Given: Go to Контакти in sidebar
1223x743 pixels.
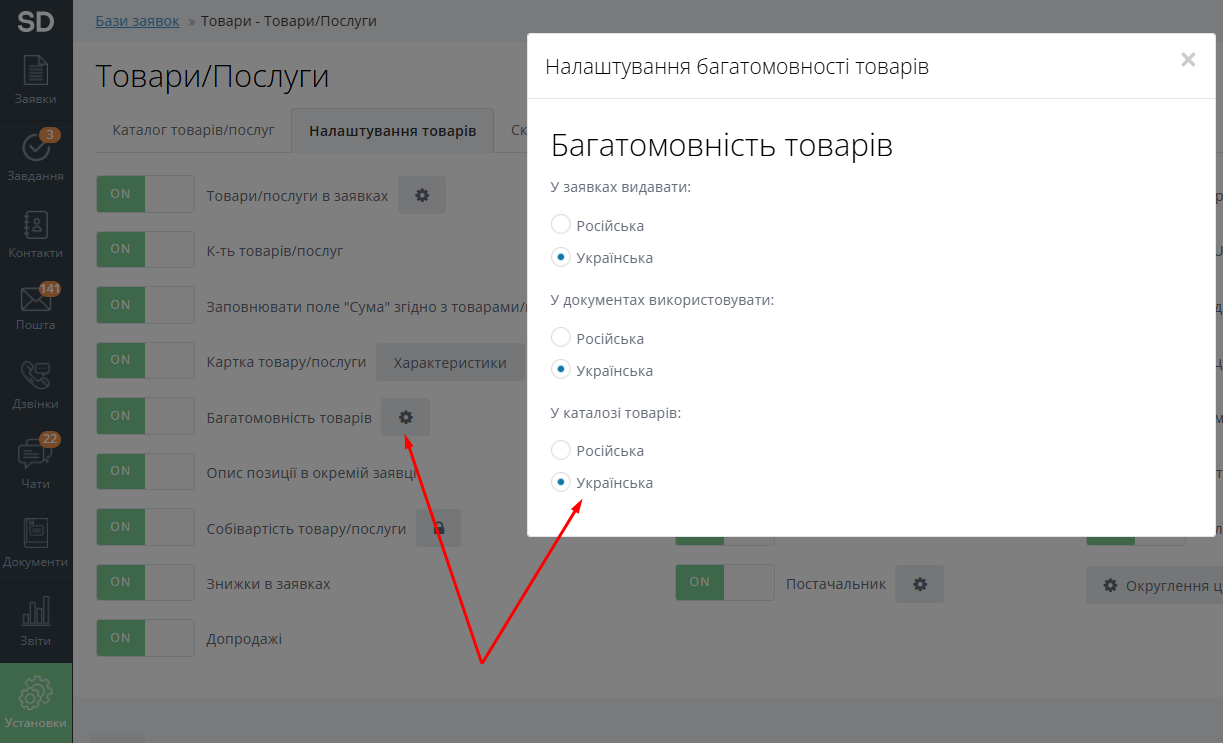Looking at the screenshot, I should (36, 234).
